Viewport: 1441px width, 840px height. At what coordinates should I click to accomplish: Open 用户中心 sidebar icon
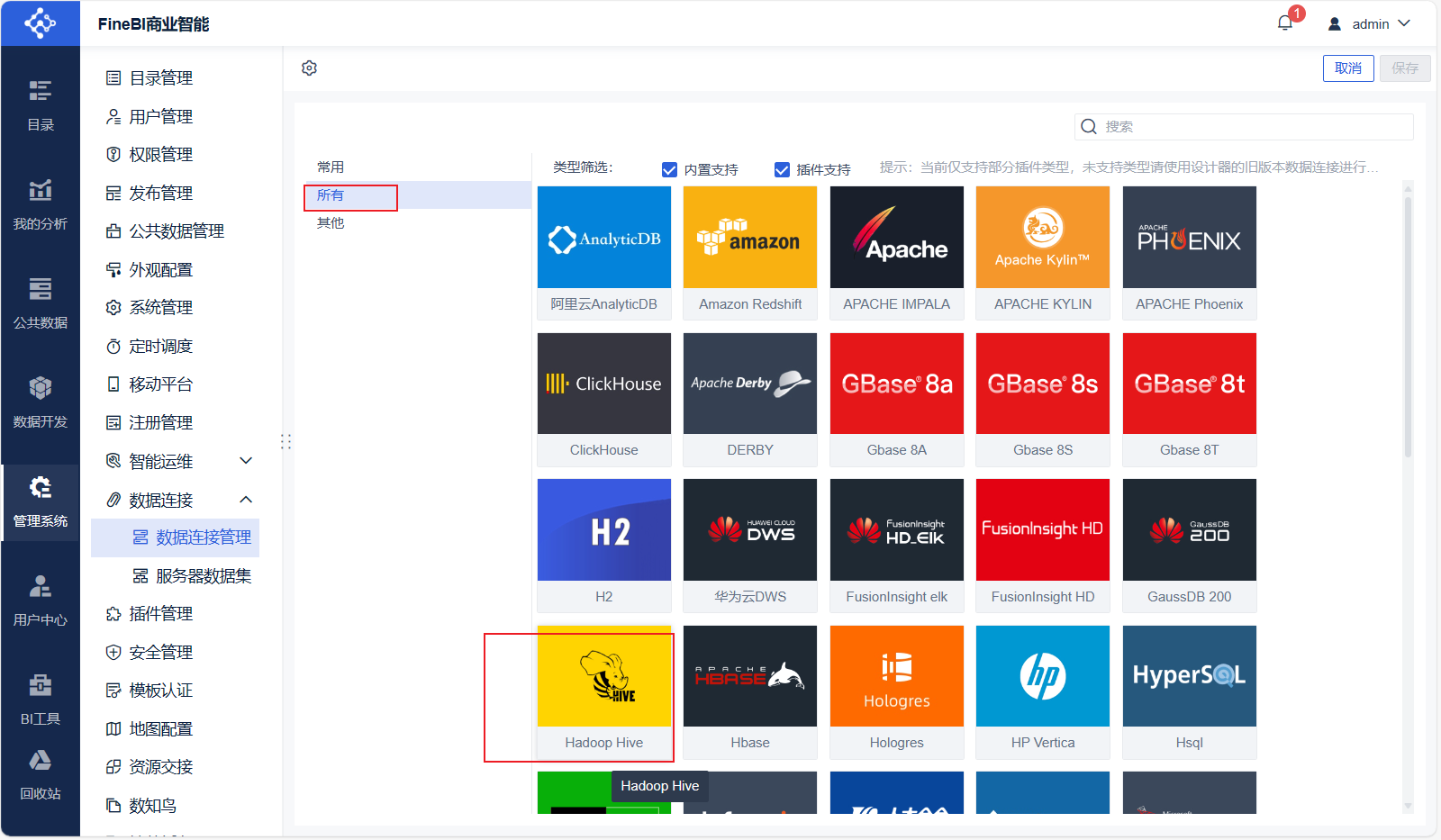click(x=40, y=601)
